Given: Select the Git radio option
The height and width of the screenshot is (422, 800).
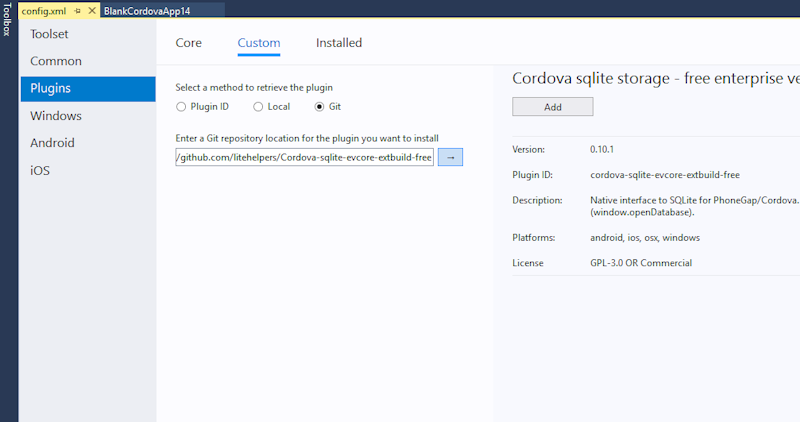Looking at the screenshot, I should pos(320,106).
